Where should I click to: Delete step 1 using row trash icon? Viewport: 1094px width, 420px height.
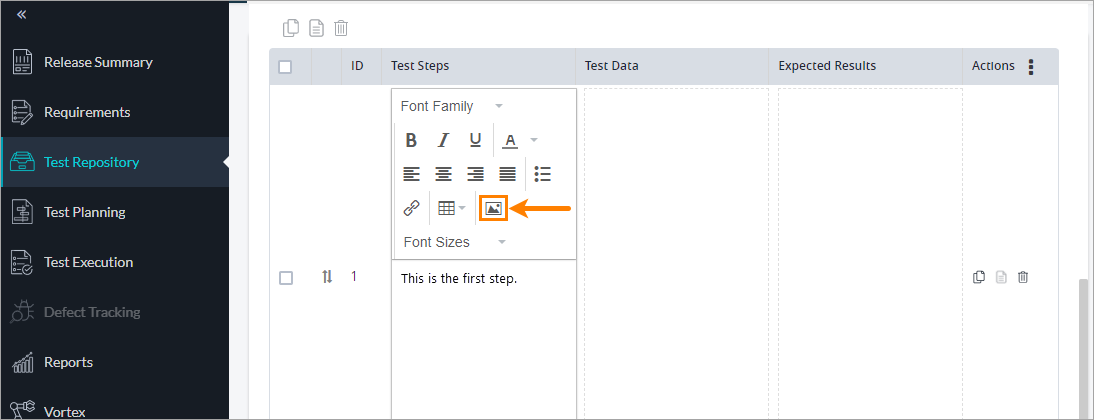[x=1022, y=277]
